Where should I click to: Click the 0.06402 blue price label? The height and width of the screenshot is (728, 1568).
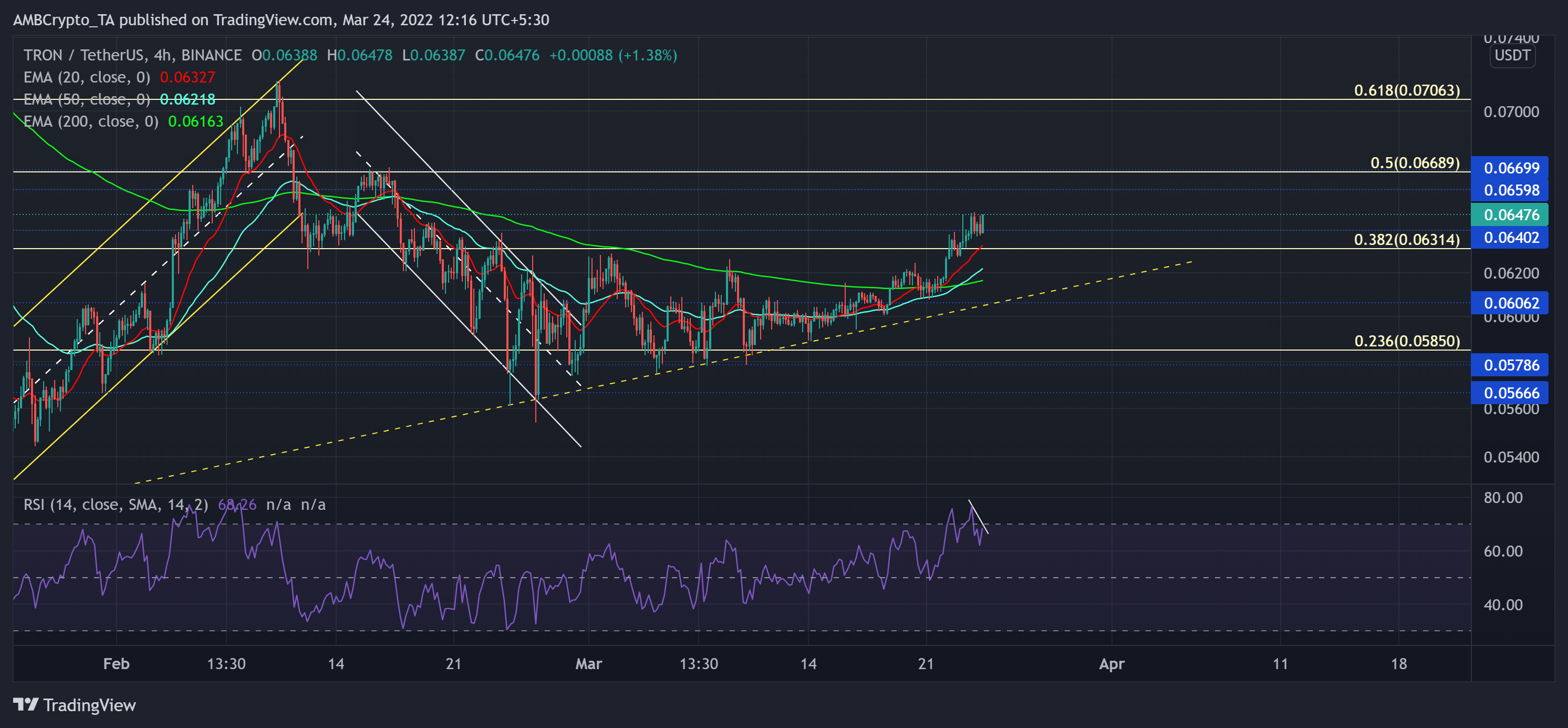click(1511, 238)
